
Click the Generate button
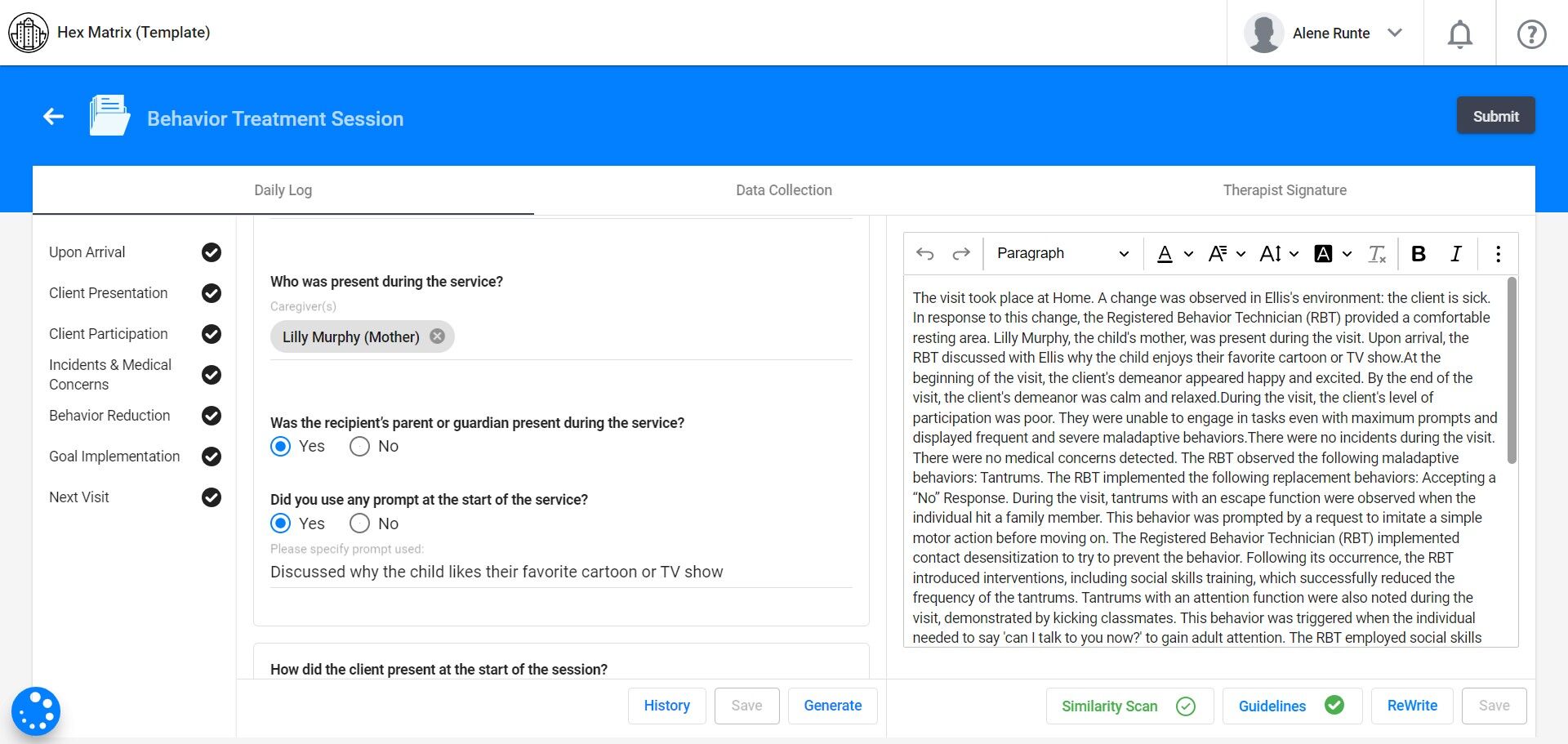[832, 706]
